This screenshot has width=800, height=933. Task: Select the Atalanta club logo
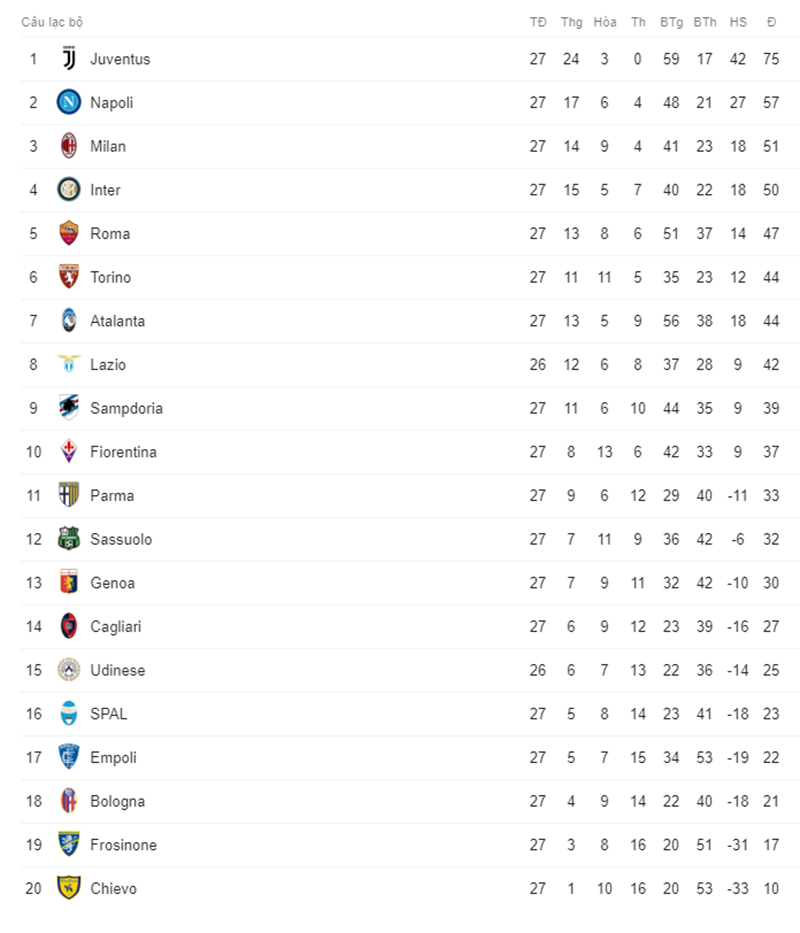69,321
